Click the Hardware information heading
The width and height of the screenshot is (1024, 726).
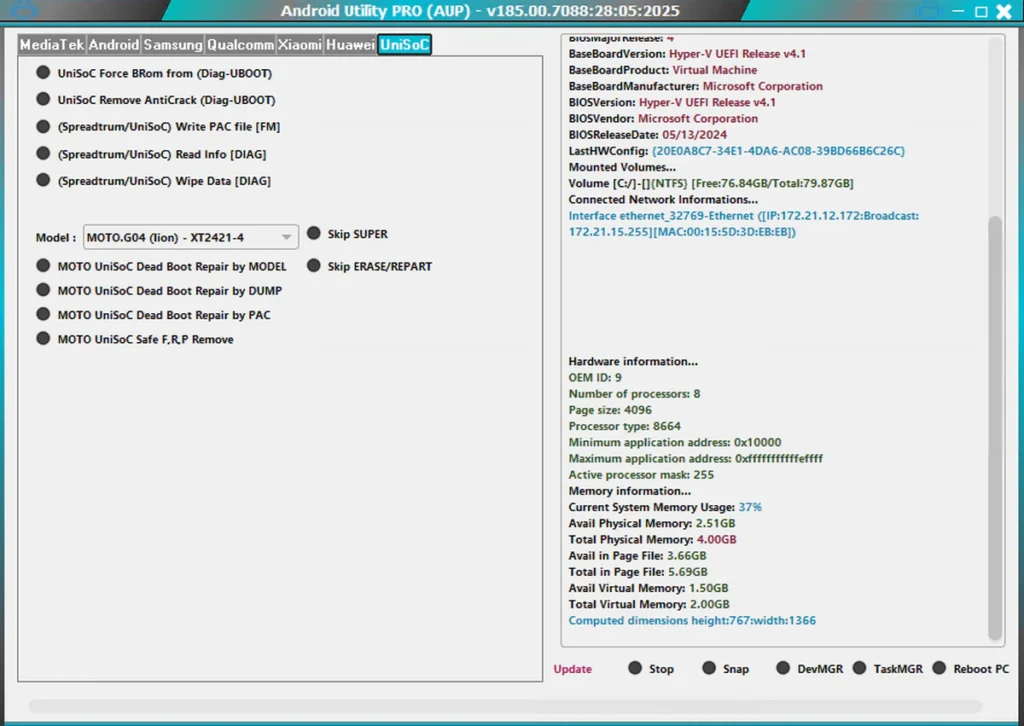[633, 361]
